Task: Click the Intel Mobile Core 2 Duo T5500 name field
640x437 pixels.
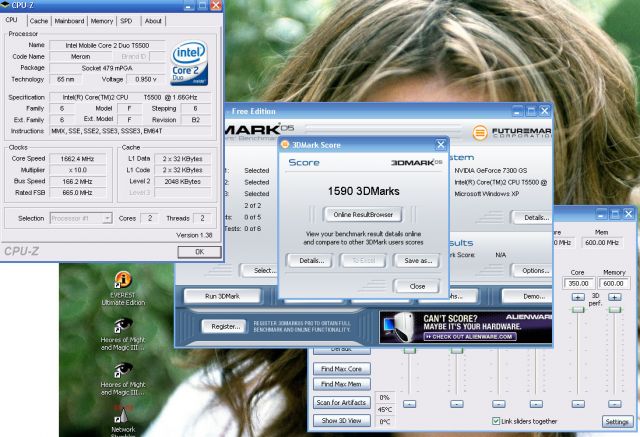Action: click(x=107, y=45)
